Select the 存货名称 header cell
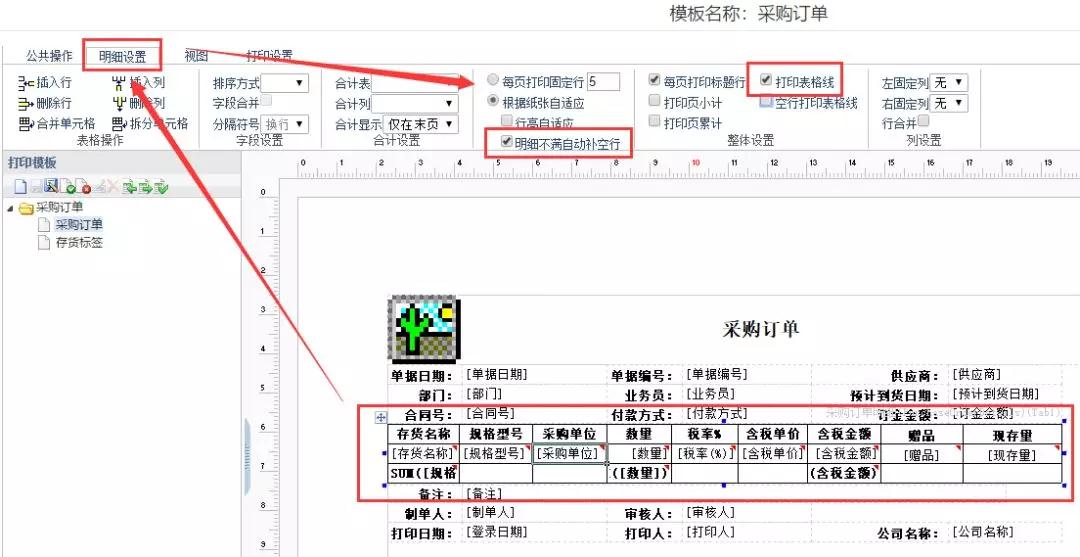The height and width of the screenshot is (557, 1080). [x=424, y=434]
